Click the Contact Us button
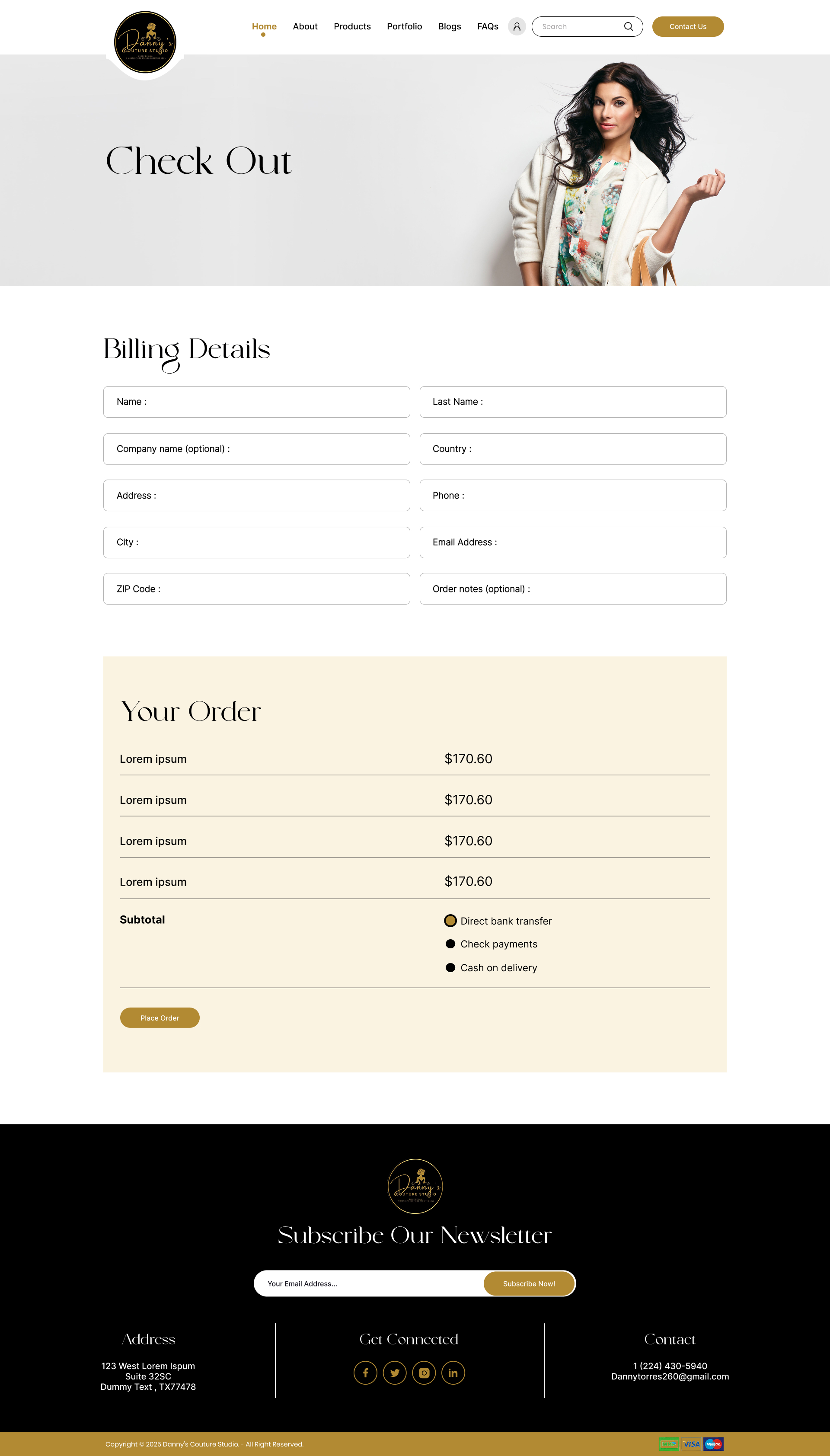 click(x=687, y=27)
